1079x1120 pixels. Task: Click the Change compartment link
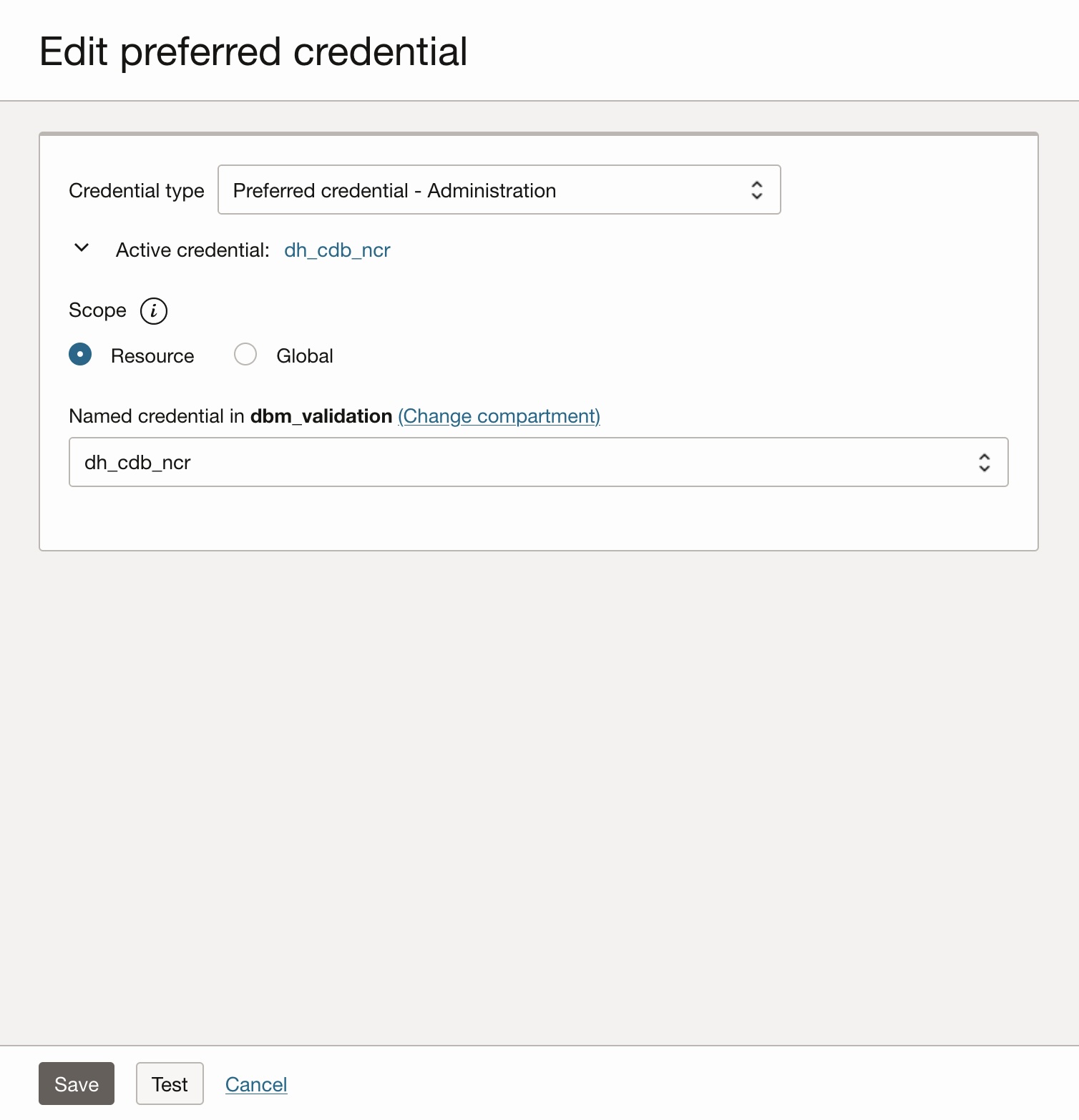(x=499, y=416)
